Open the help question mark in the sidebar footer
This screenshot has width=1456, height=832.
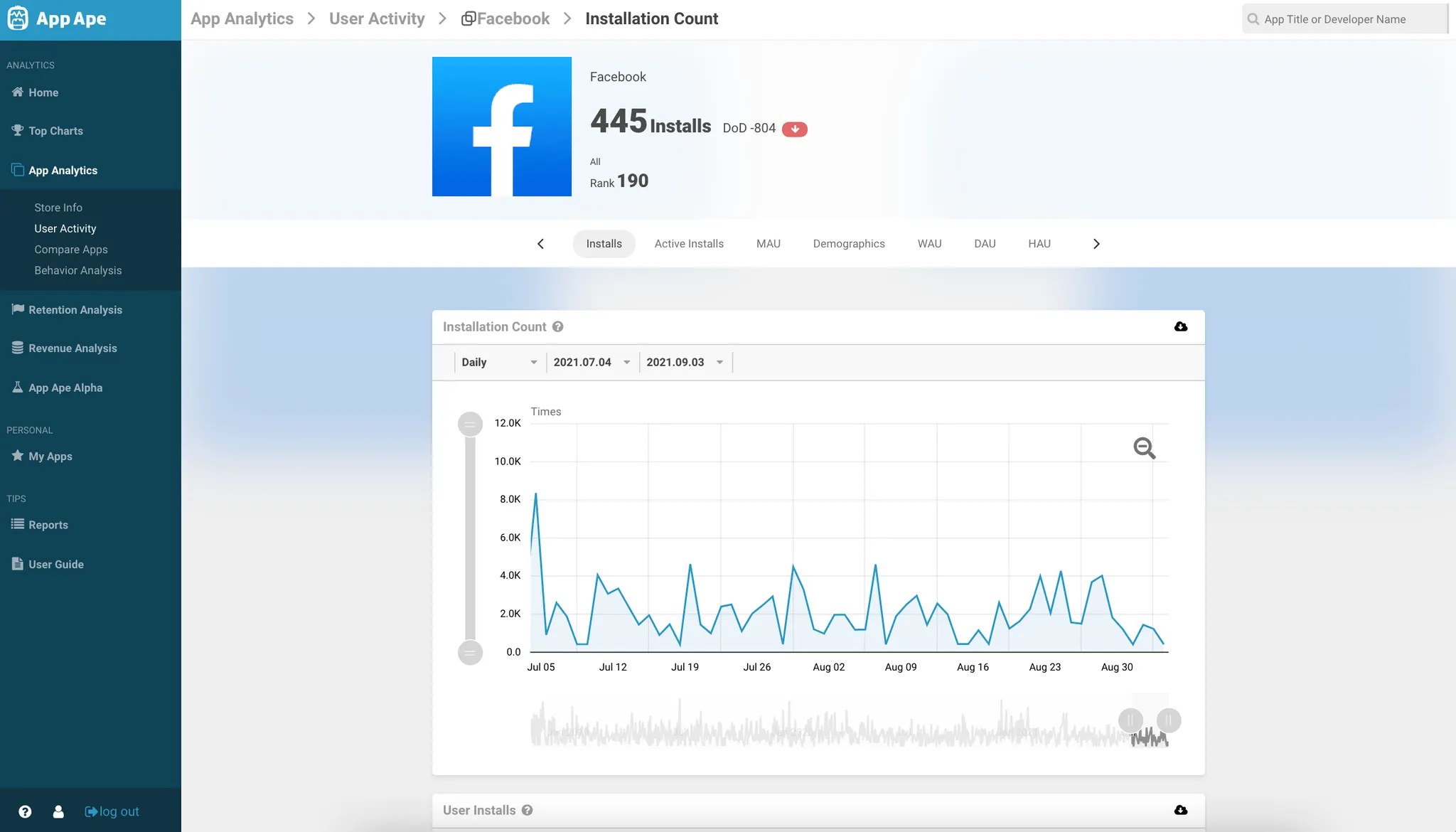[x=25, y=811]
